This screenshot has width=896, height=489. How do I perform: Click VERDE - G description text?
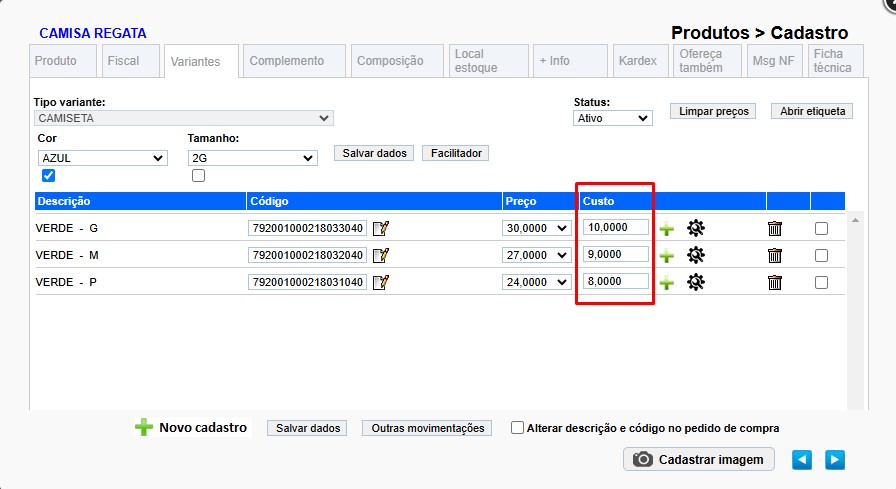pyautogui.click(x=67, y=229)
